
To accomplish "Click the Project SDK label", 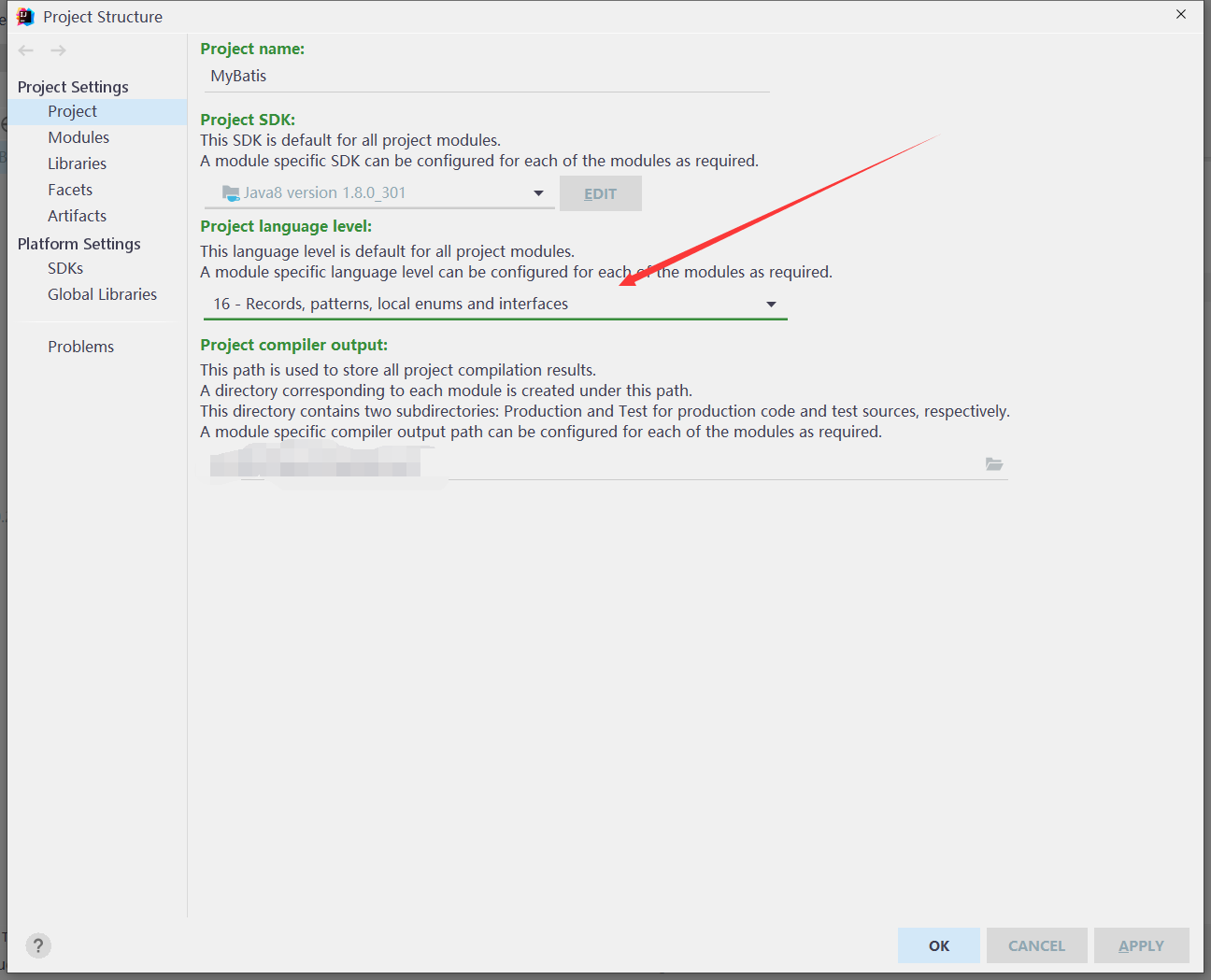I will 248,120.
